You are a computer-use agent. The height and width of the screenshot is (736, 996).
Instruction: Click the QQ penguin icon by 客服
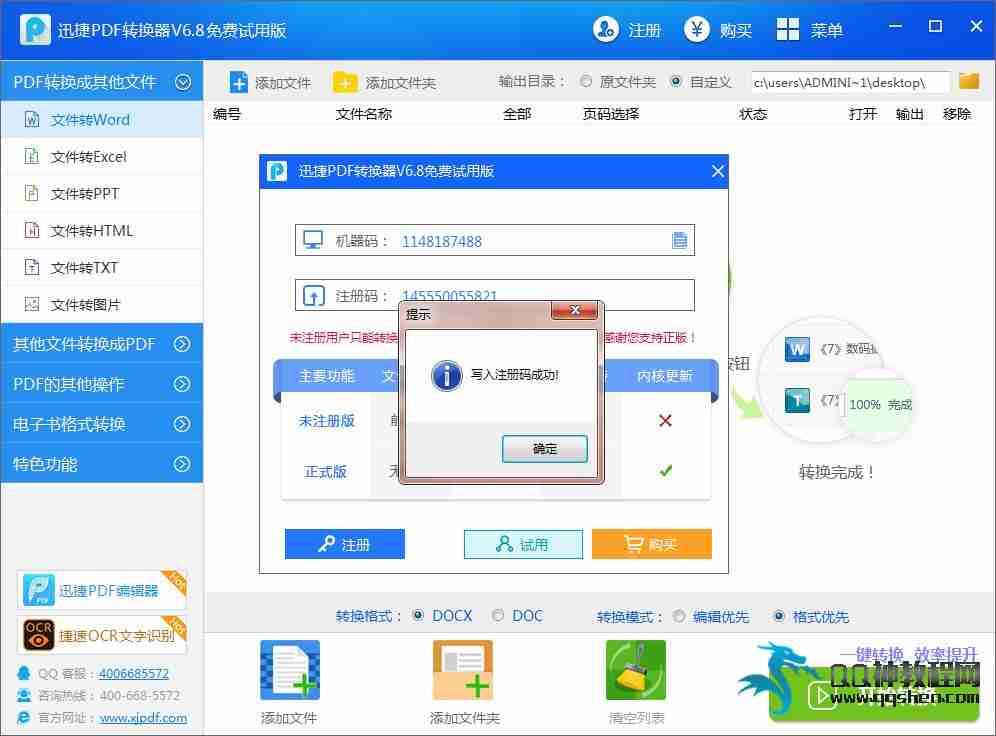pyautogui.click(x=24, y=673)
